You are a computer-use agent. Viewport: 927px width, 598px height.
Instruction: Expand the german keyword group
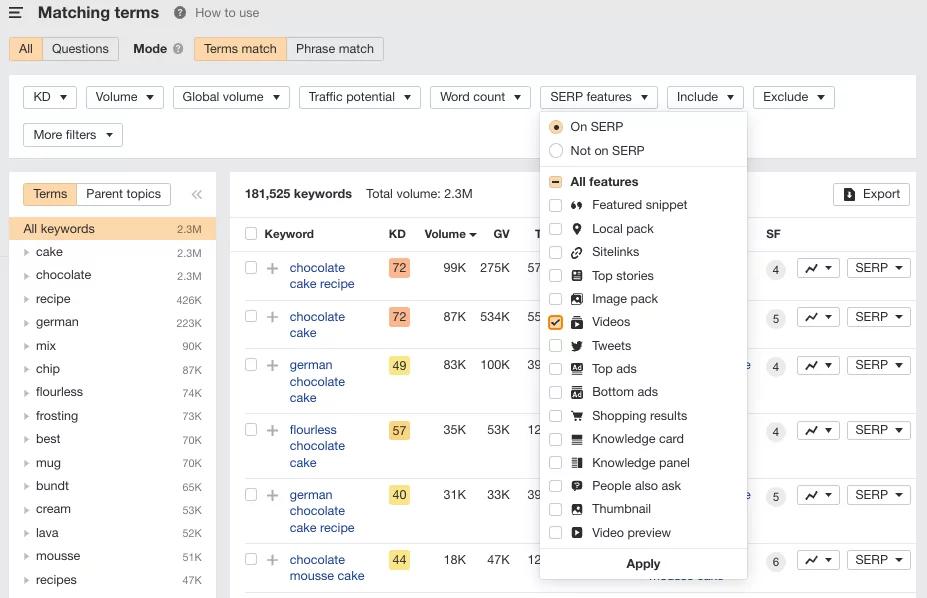(27, 323)
